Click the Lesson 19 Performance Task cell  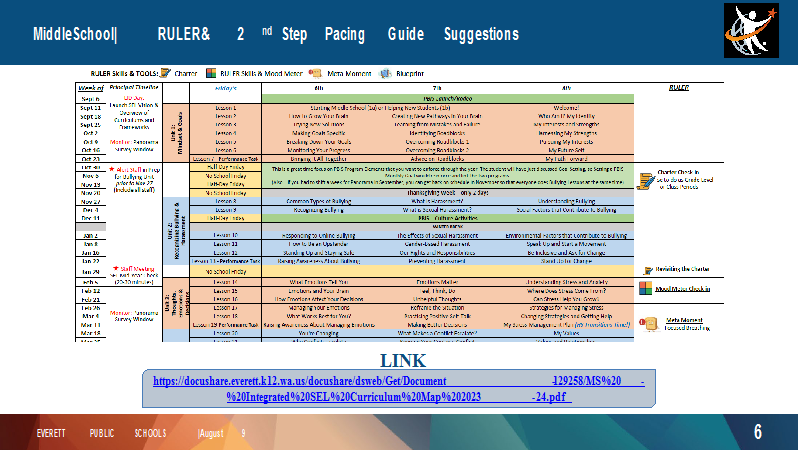(x=226, y=324)
